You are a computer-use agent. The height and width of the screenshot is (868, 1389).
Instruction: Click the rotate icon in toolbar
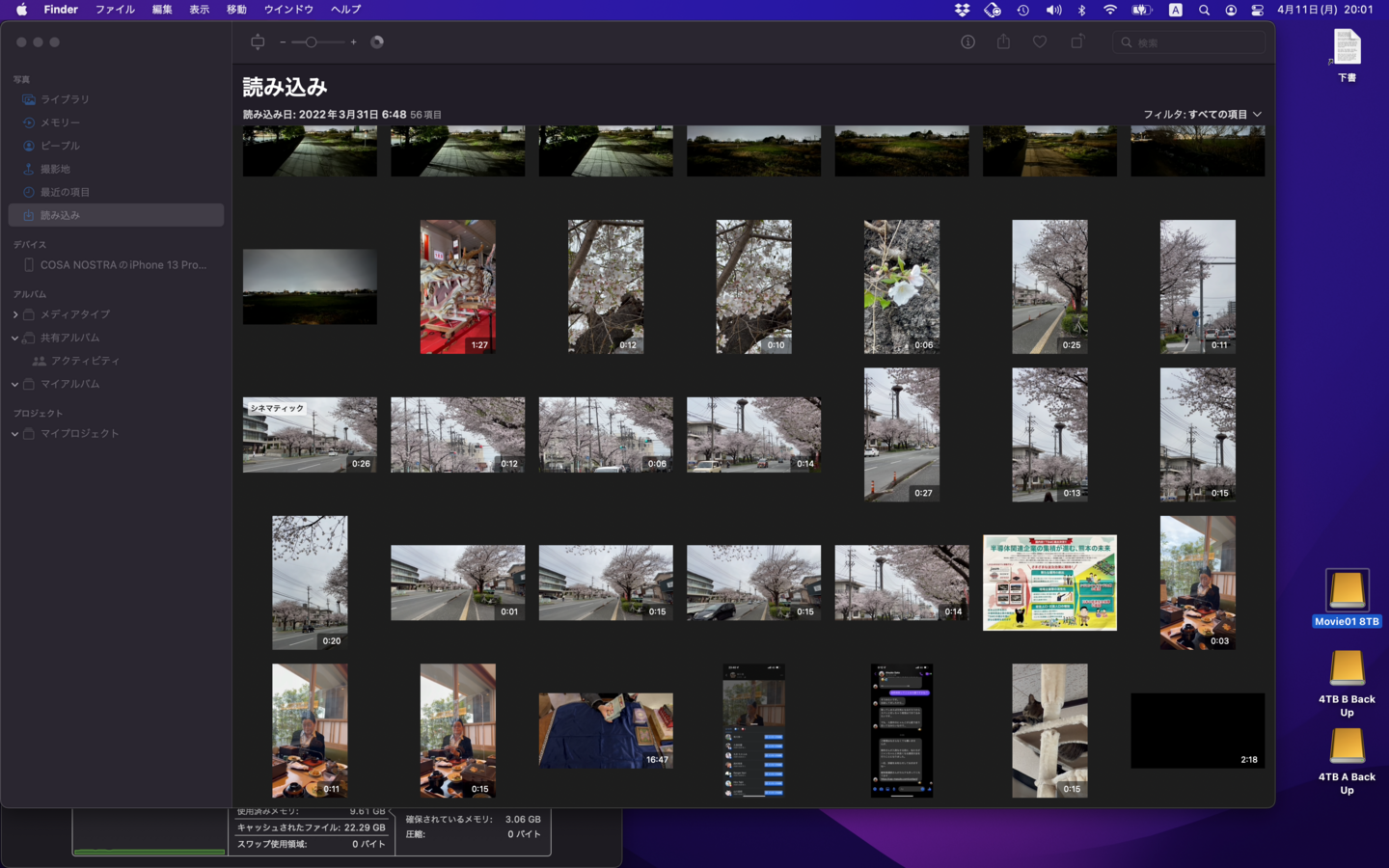point(1076,42)
